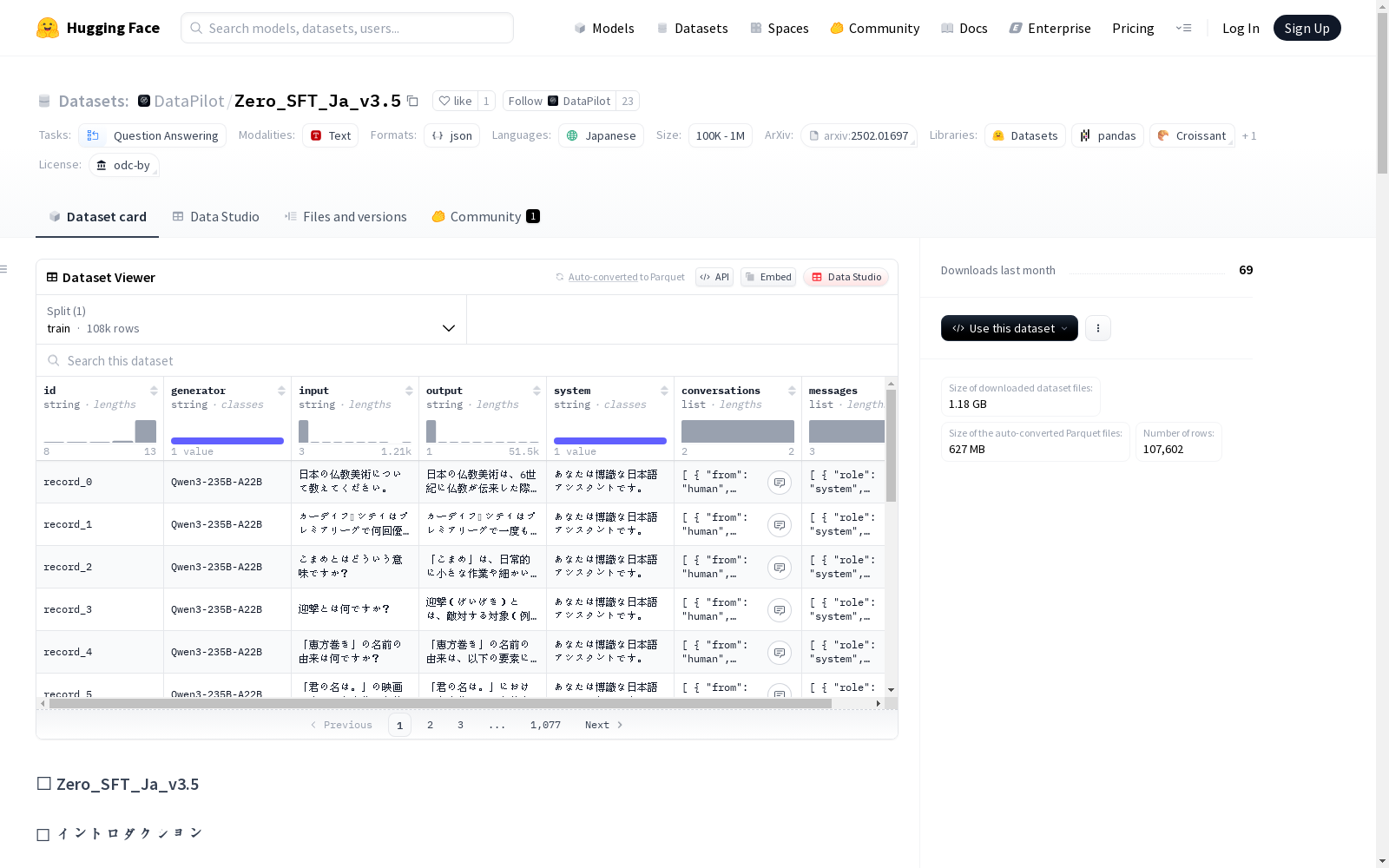Click the generator classes distribution bar
This screenshot has width=1389, height=868.
pyautogui.click(x=227, y=441)
